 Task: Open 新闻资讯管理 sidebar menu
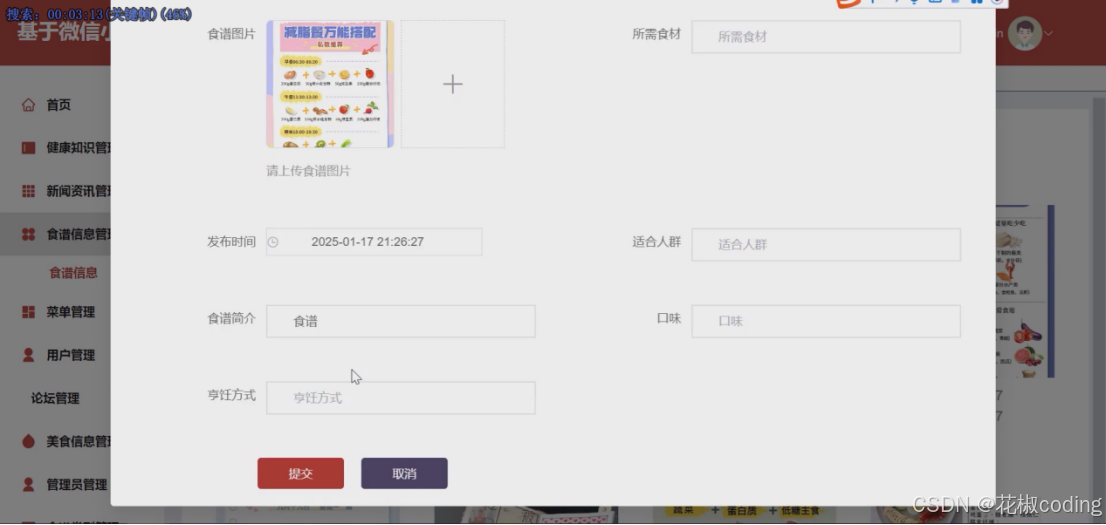78,191
